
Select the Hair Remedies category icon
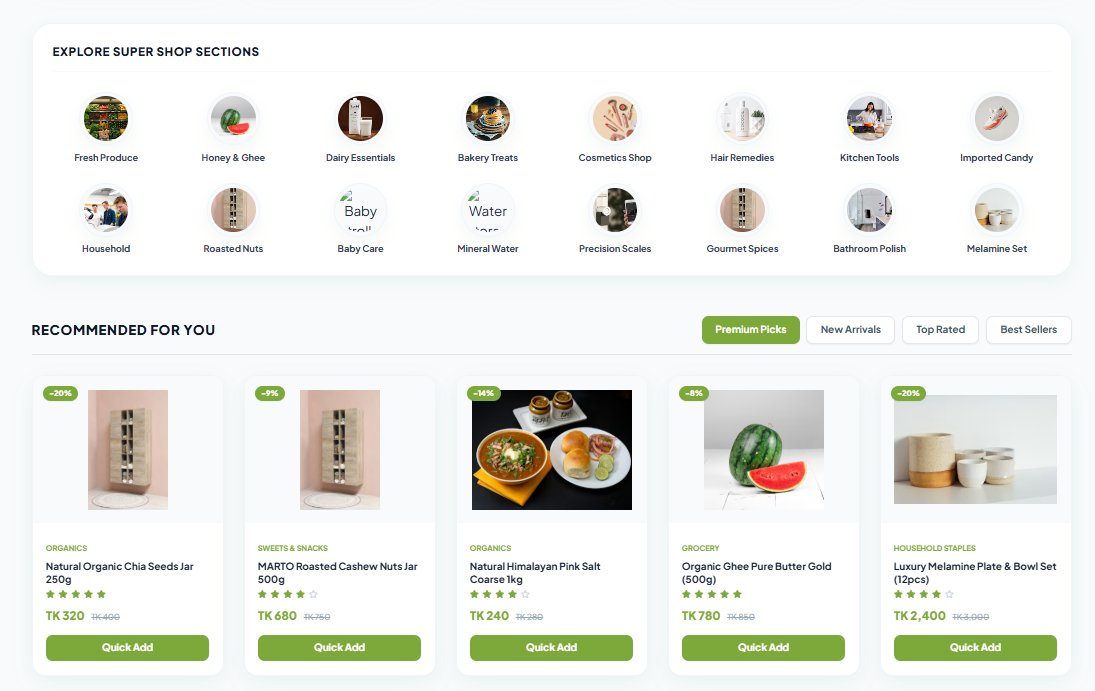[742, 119]
